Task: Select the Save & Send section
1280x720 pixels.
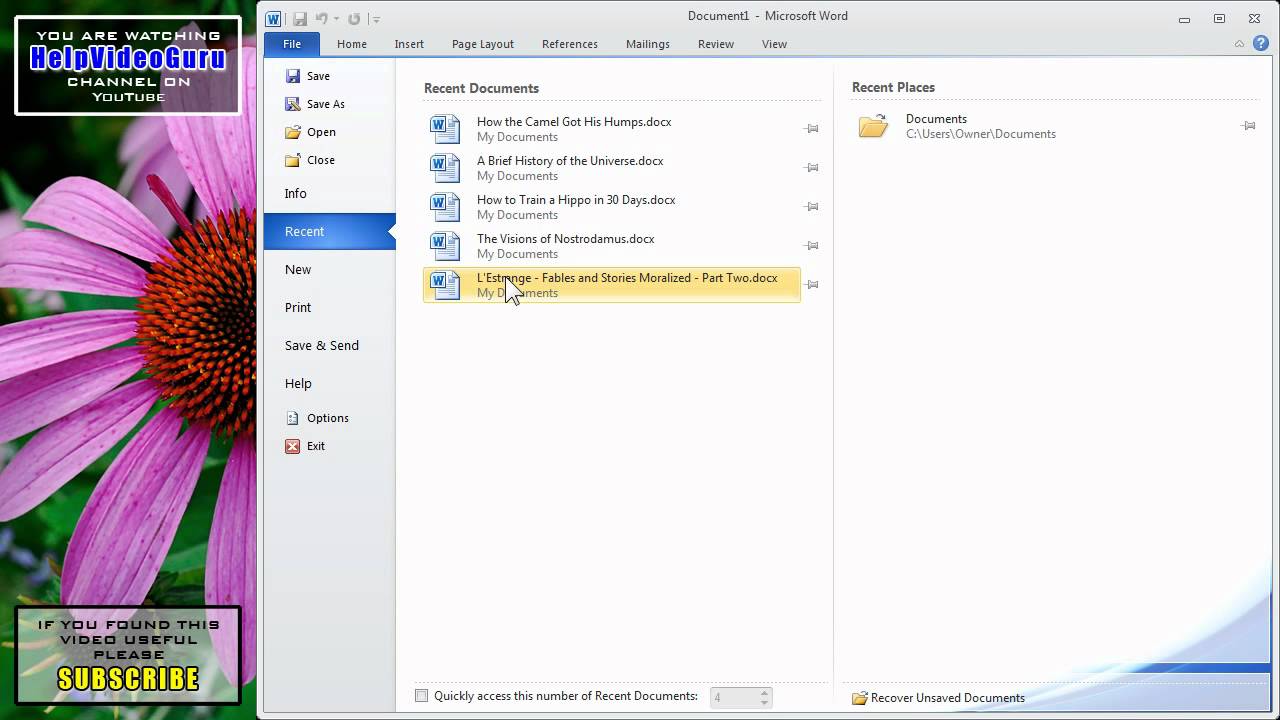Action: click(x=322, y=346)
